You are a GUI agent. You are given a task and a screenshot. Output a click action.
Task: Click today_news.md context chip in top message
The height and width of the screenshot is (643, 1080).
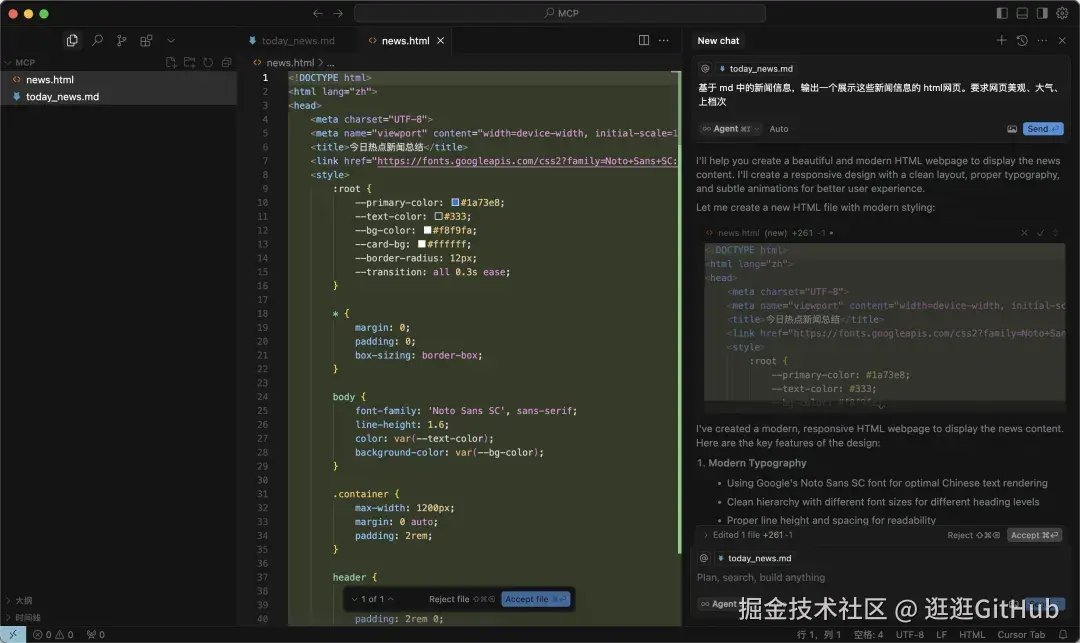(756, 68)
